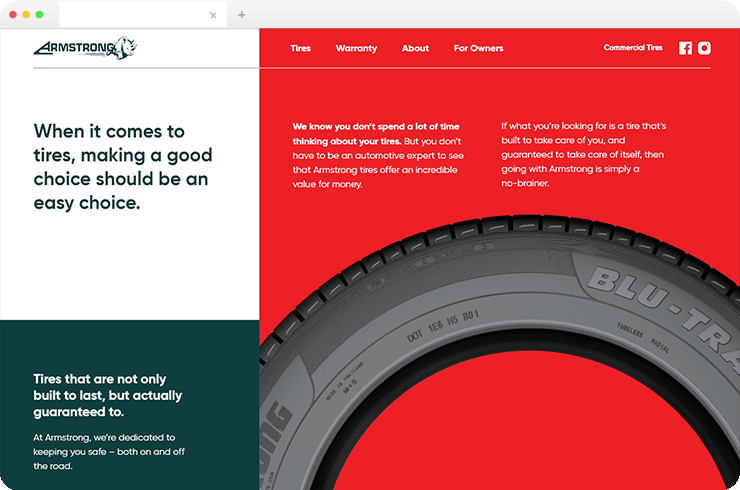Go to the Warranty page

pos(356,48)
